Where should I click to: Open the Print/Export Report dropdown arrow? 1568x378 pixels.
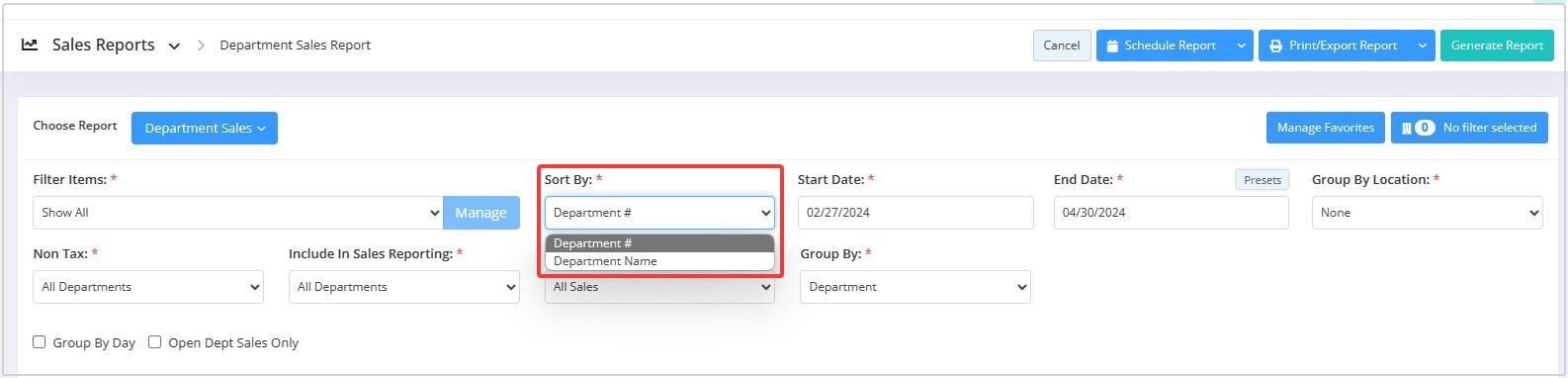coord(1423,46)
